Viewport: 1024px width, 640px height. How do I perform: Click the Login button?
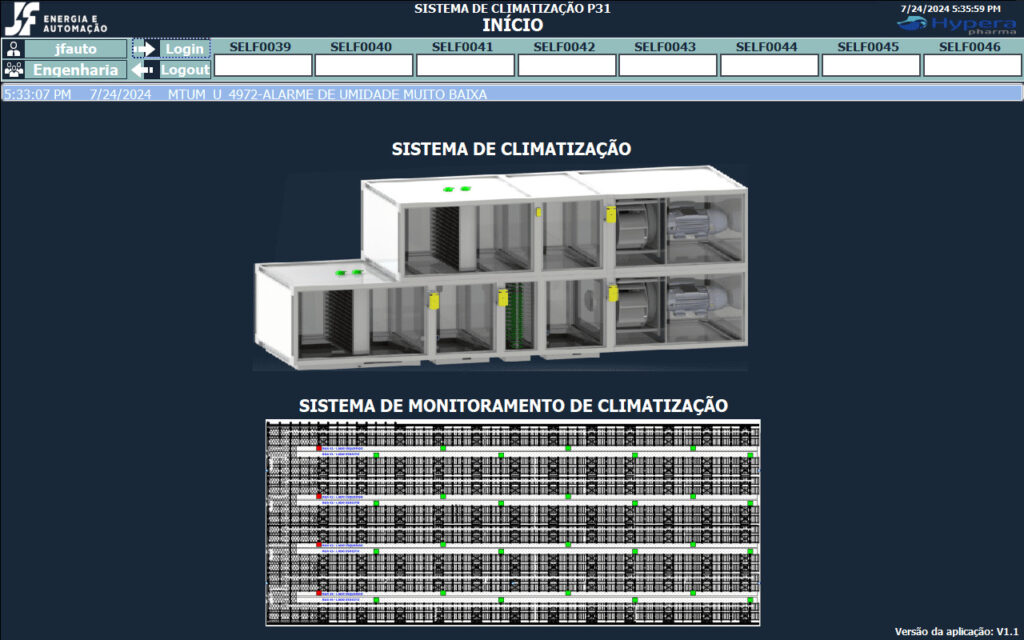[x=184, y=49]
